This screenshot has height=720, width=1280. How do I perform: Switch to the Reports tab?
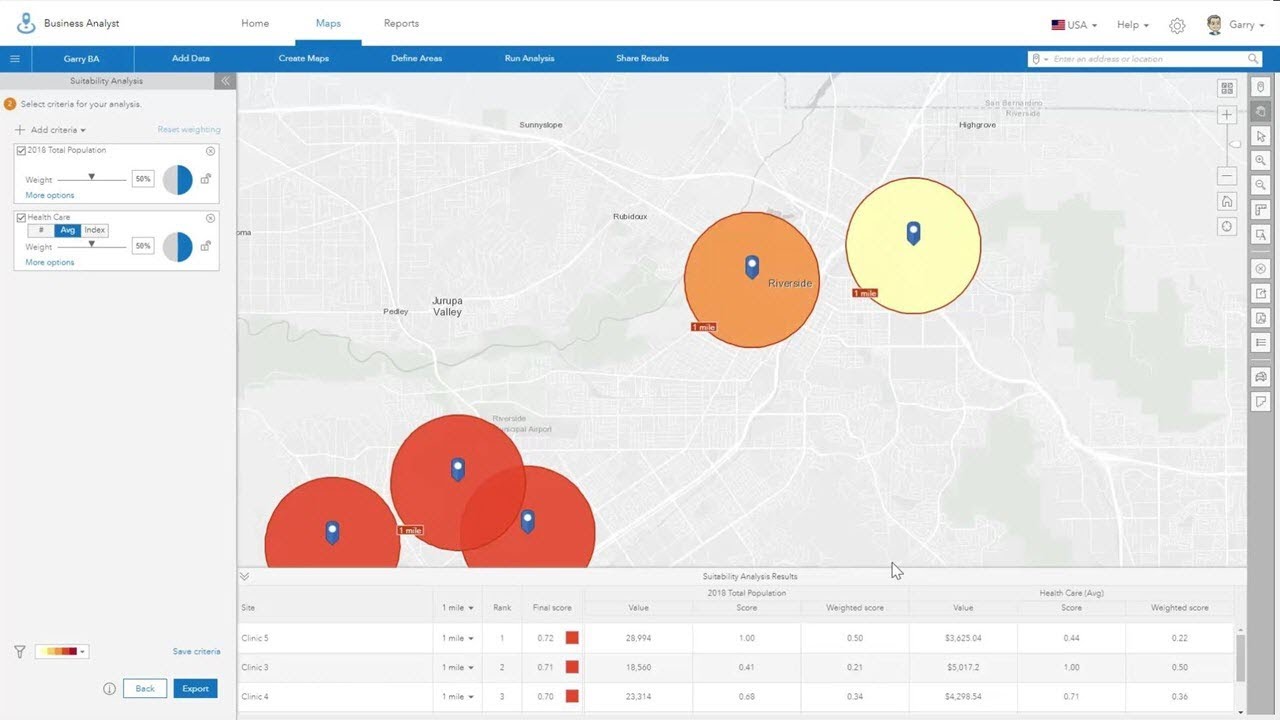click(401, 24)
